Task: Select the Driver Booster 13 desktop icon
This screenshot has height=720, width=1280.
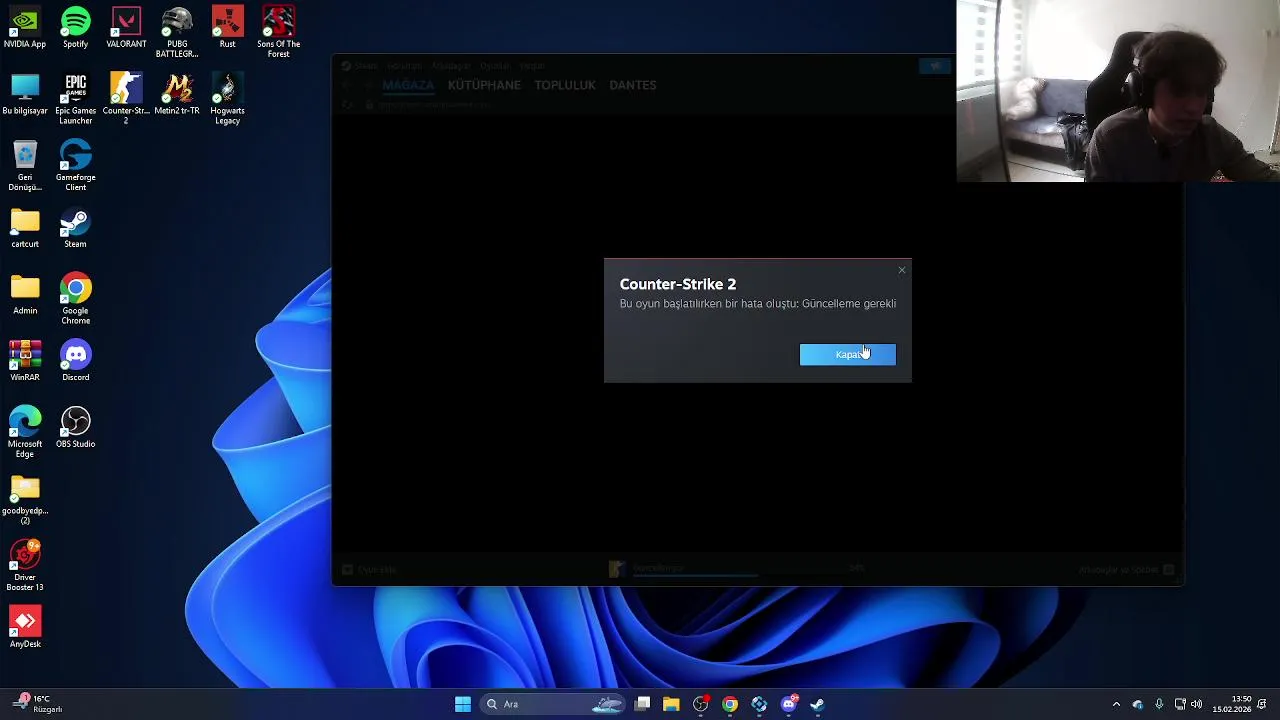Action: coord(25,567)
